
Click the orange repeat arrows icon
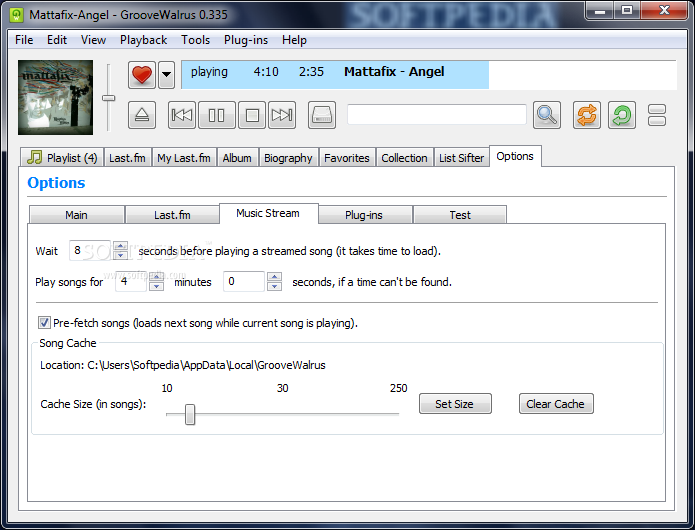(587, 115)
